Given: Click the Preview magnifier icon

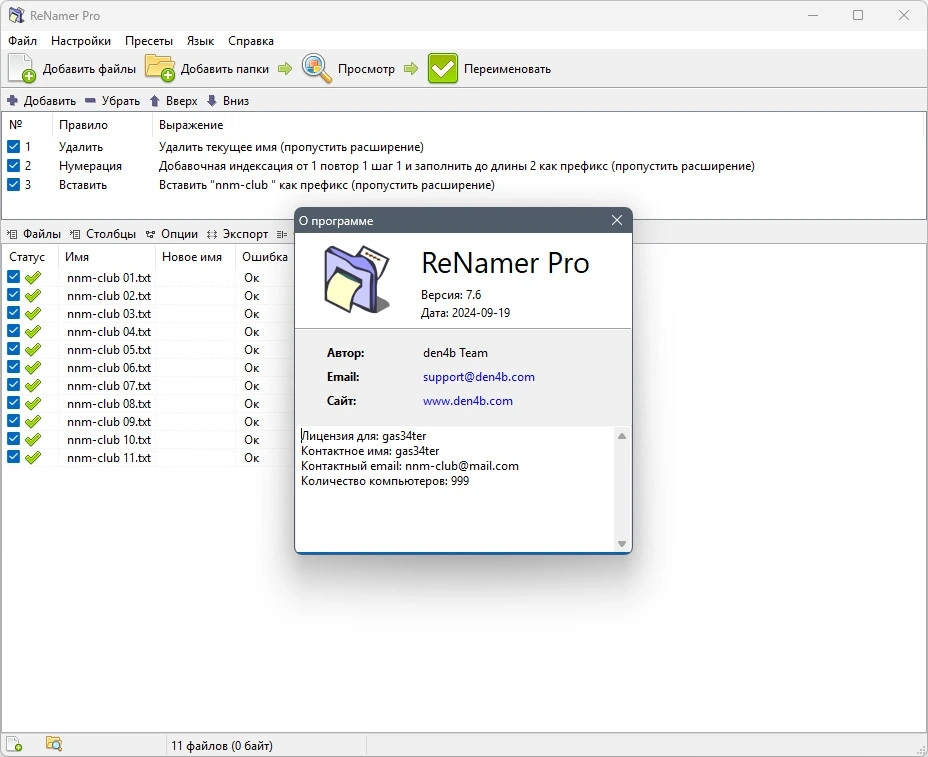Looking at the screenshot, I should (x=317, y=69).
